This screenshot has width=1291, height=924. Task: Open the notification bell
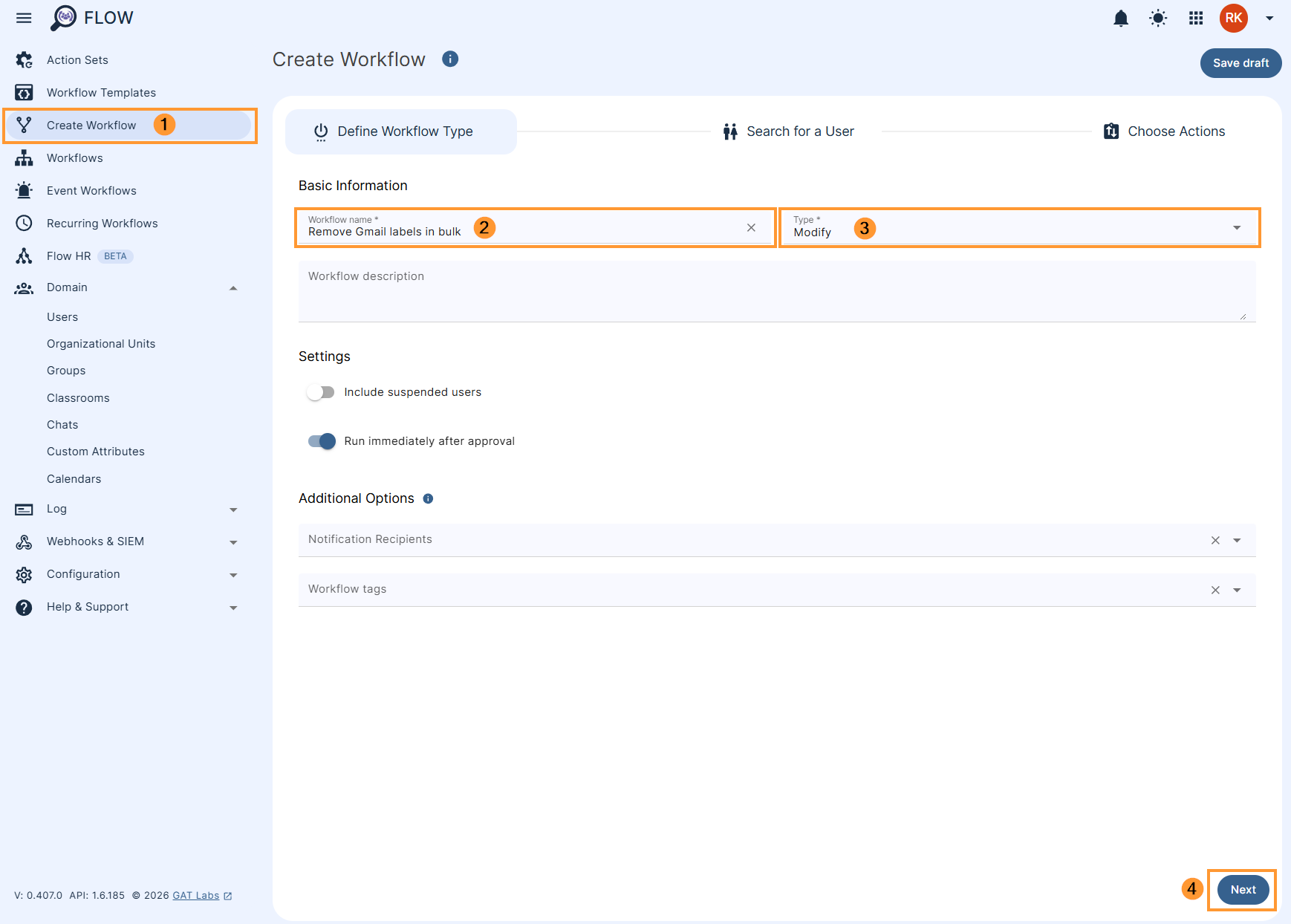pos(1120,18)
